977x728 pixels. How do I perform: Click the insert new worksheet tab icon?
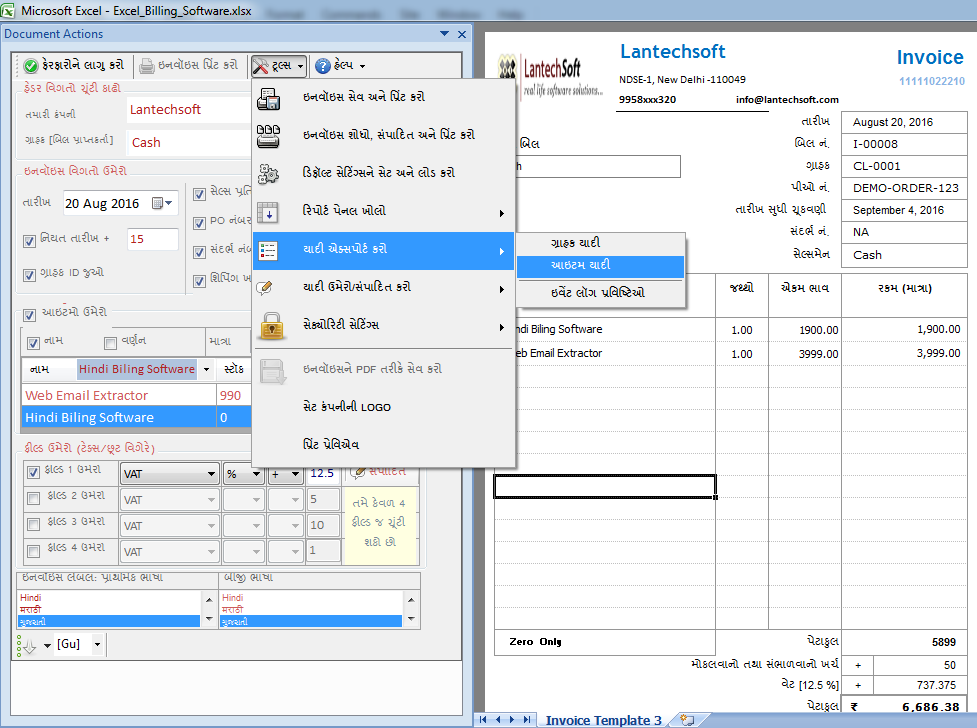[687, 720]
